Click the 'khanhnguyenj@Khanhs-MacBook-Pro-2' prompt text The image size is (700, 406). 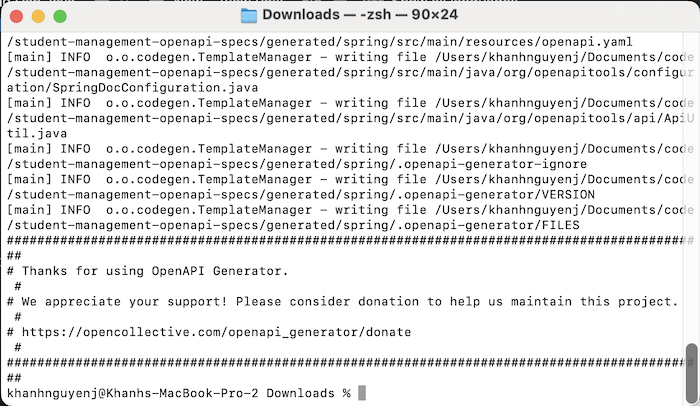pyautogui.click(x=133, y=393)
